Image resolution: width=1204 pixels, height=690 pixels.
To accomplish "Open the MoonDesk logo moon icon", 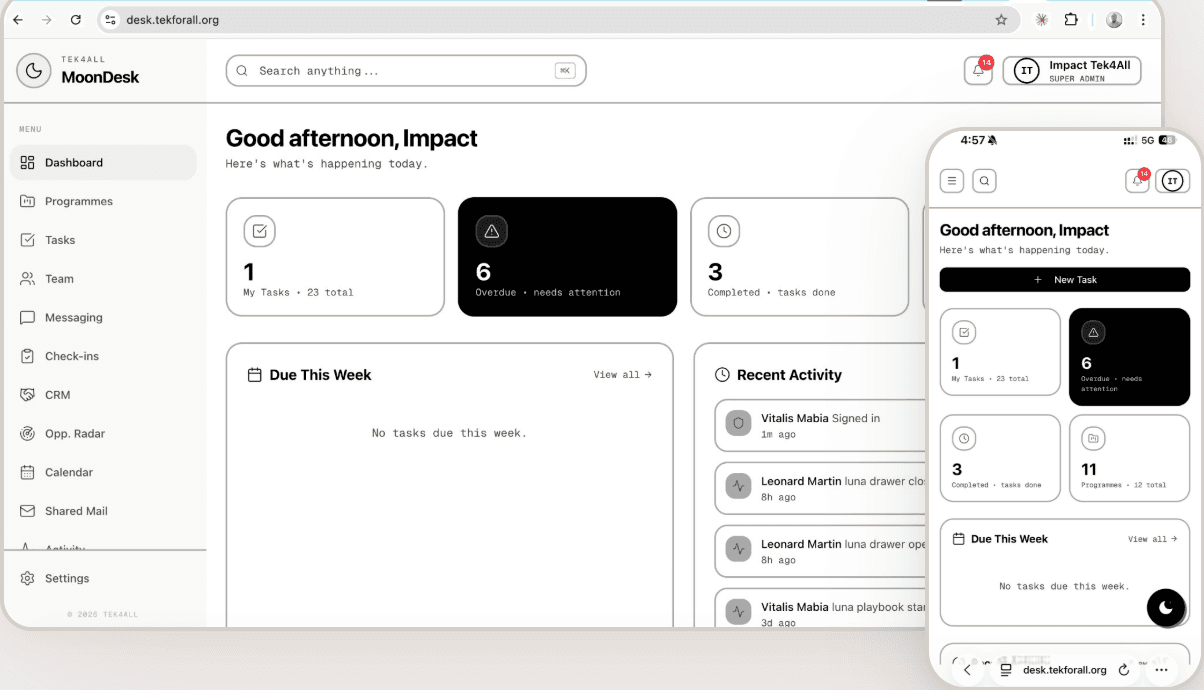I will pyautogui.click(x=33, y=69).
